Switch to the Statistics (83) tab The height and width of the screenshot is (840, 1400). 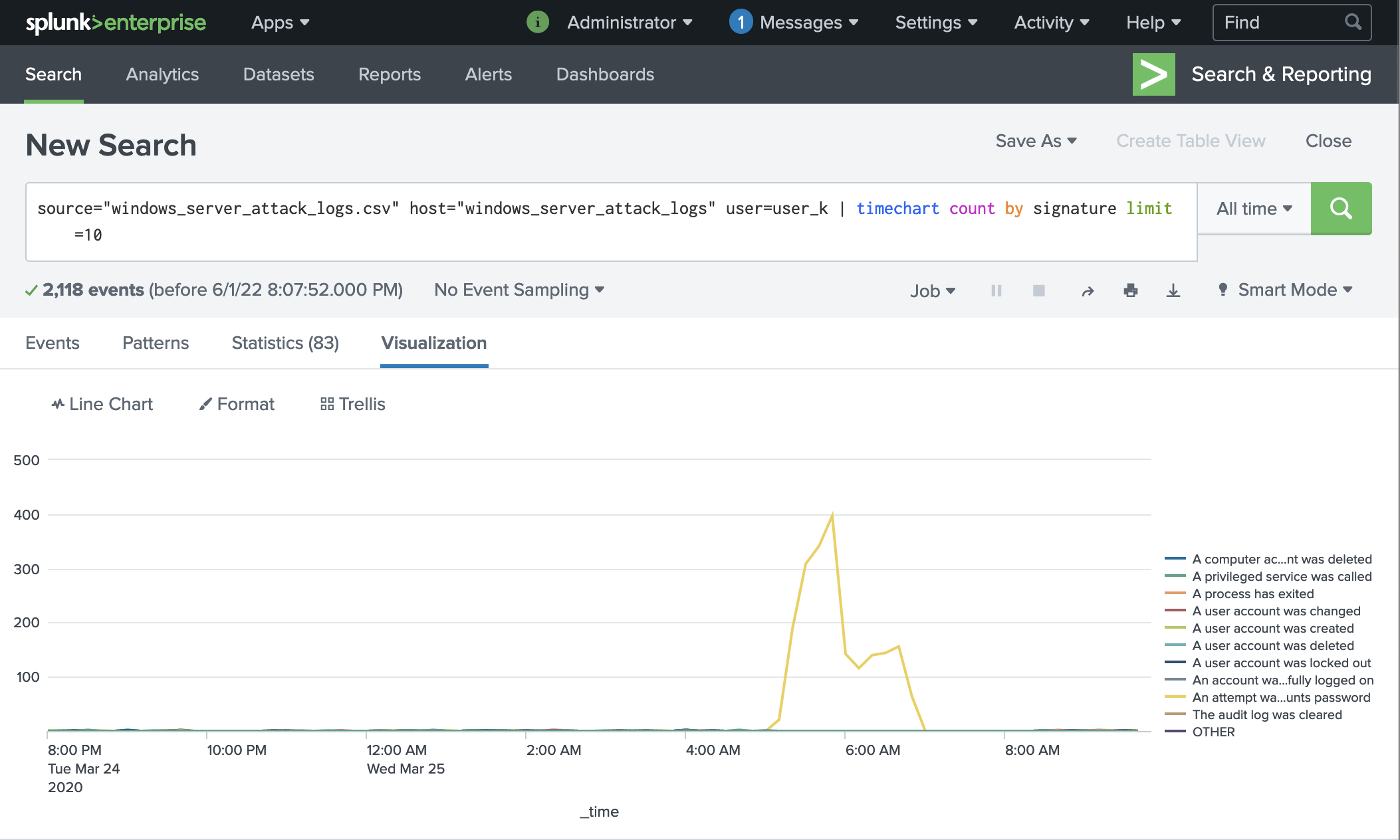[x=285, y=343]
